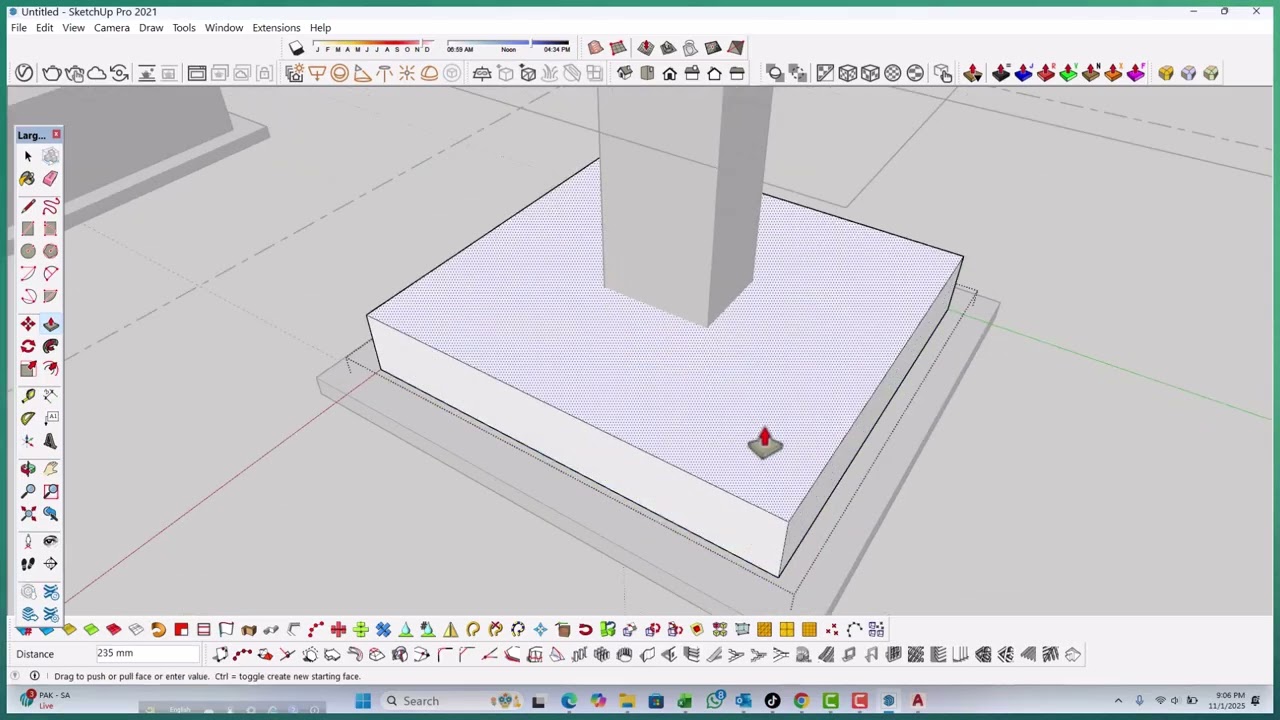
Task: Select the Orbit tool
Action: [x=28, y=468]
